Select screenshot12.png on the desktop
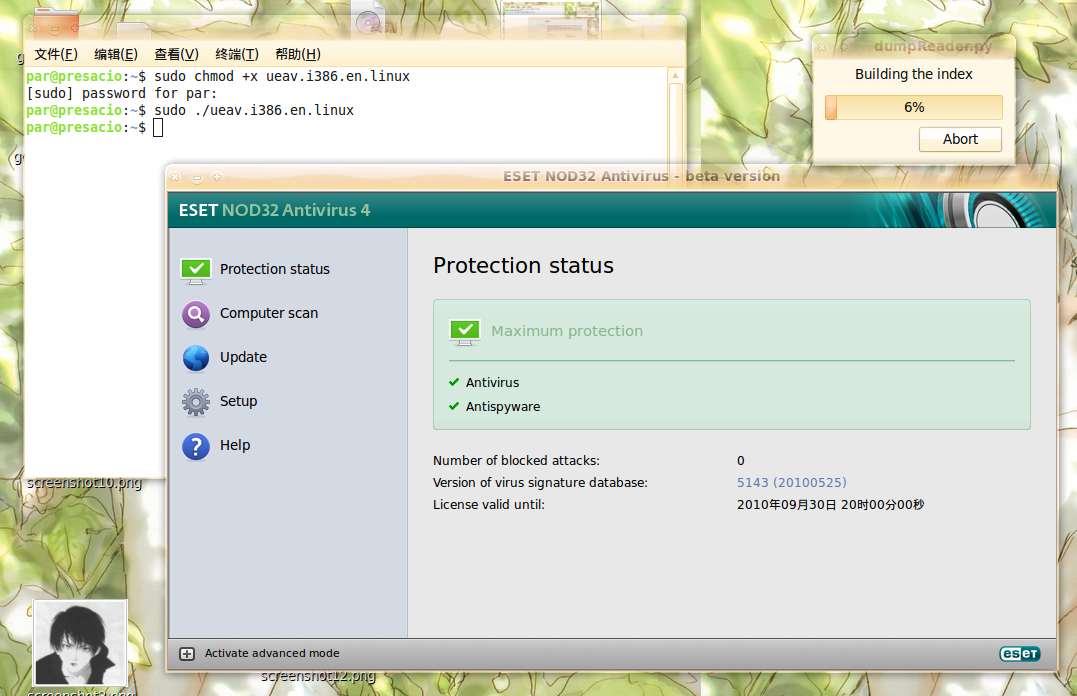Screen dimensions: 1077x696 tap(318, 676)
